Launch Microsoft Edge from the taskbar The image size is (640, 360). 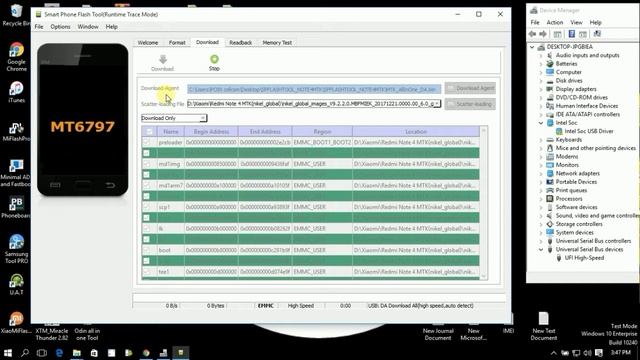(x=59, y=353)
